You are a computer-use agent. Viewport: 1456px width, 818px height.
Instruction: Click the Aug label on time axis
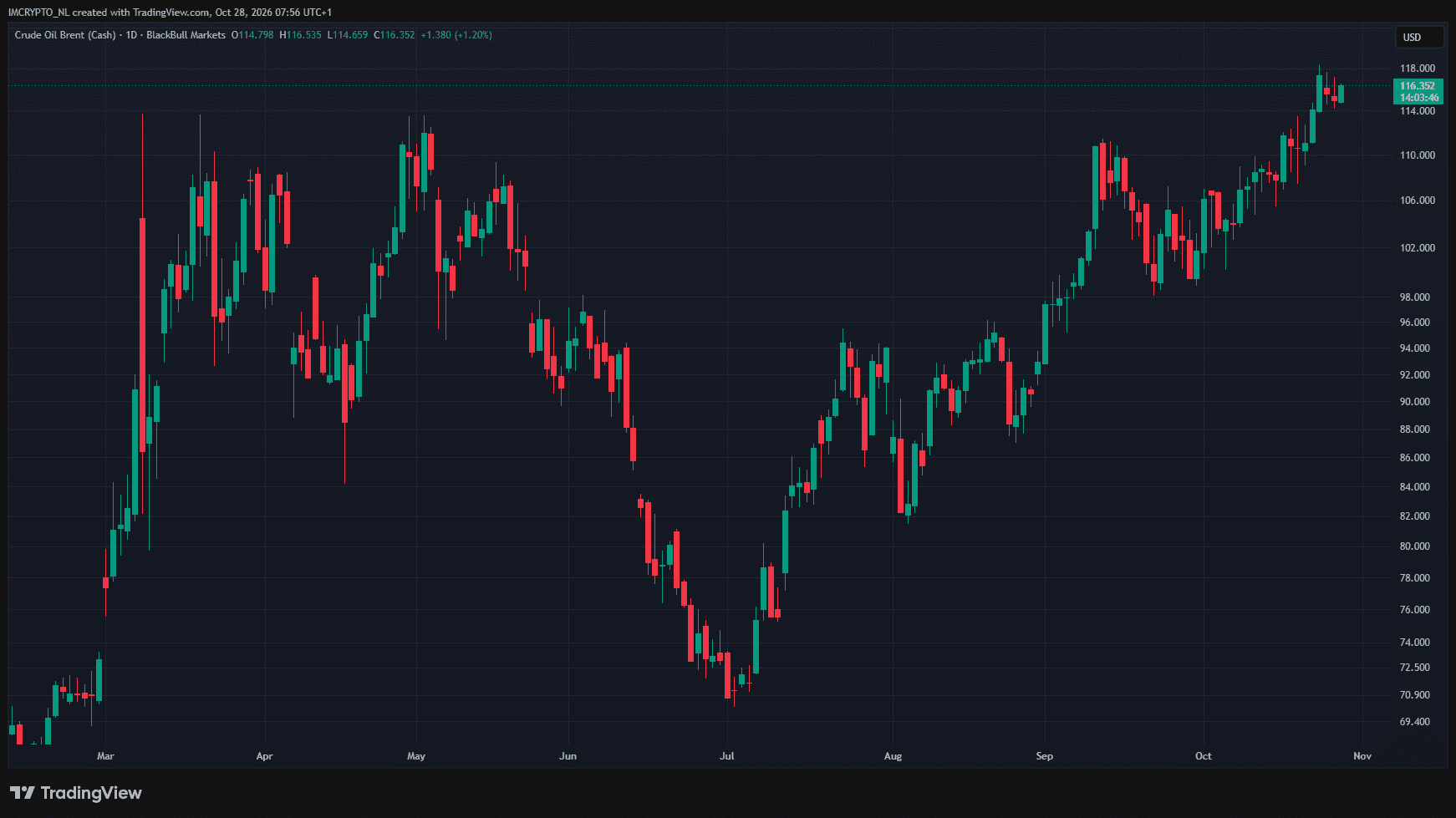893,756
